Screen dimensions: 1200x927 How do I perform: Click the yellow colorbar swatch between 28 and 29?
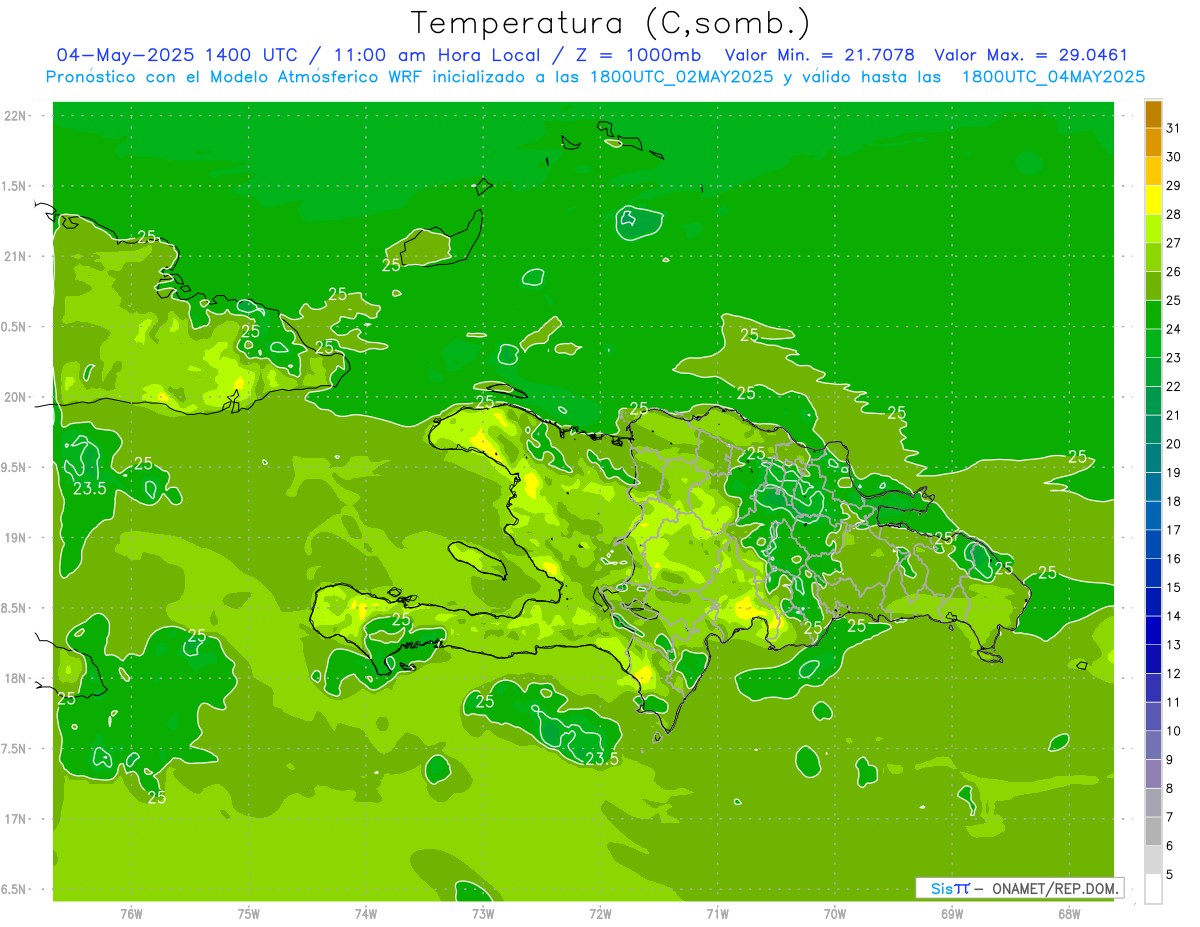1153,200
